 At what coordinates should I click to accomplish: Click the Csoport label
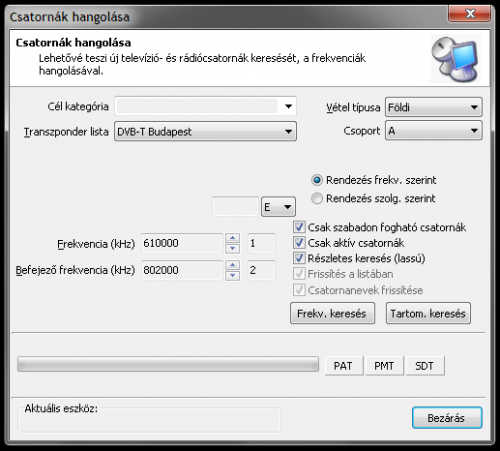[362, 131]
